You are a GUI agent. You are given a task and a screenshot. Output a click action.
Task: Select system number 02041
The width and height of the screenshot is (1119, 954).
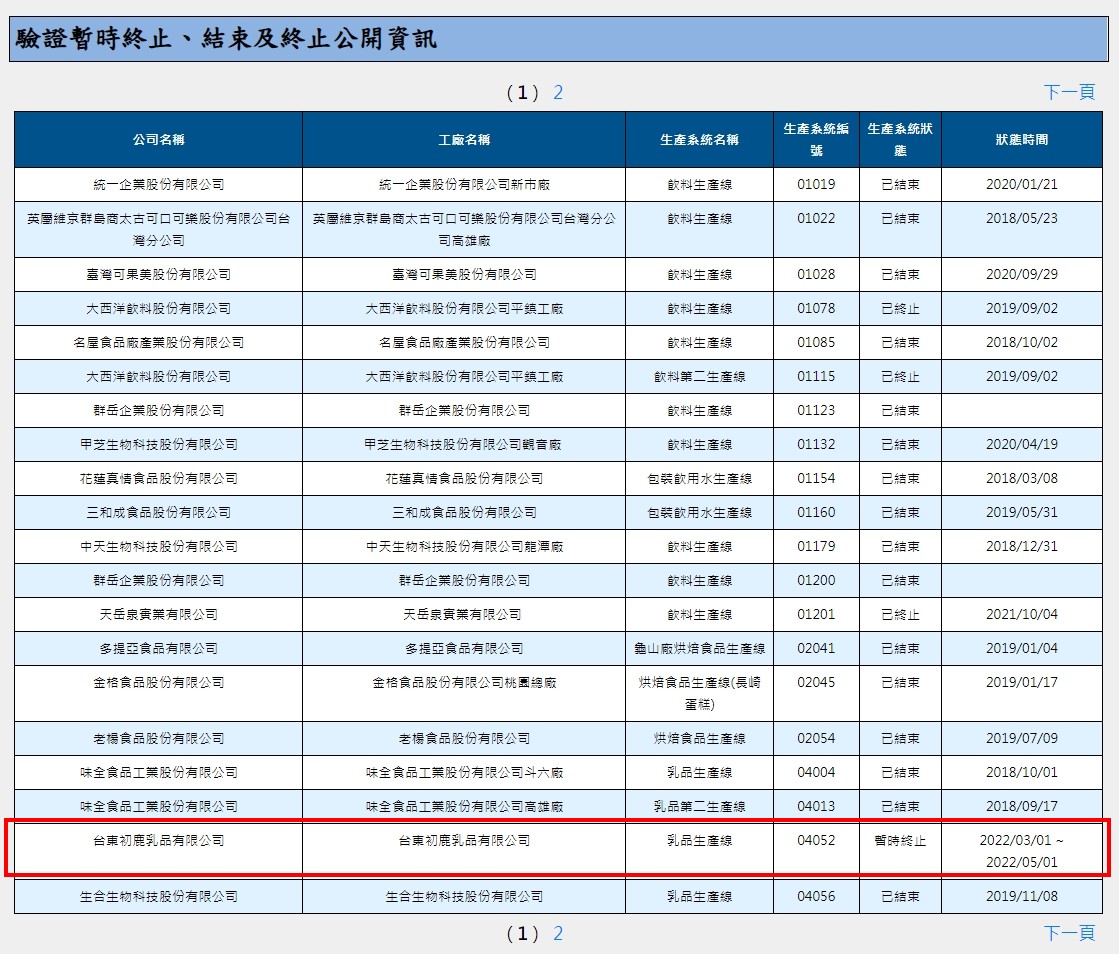click(816, 649)
